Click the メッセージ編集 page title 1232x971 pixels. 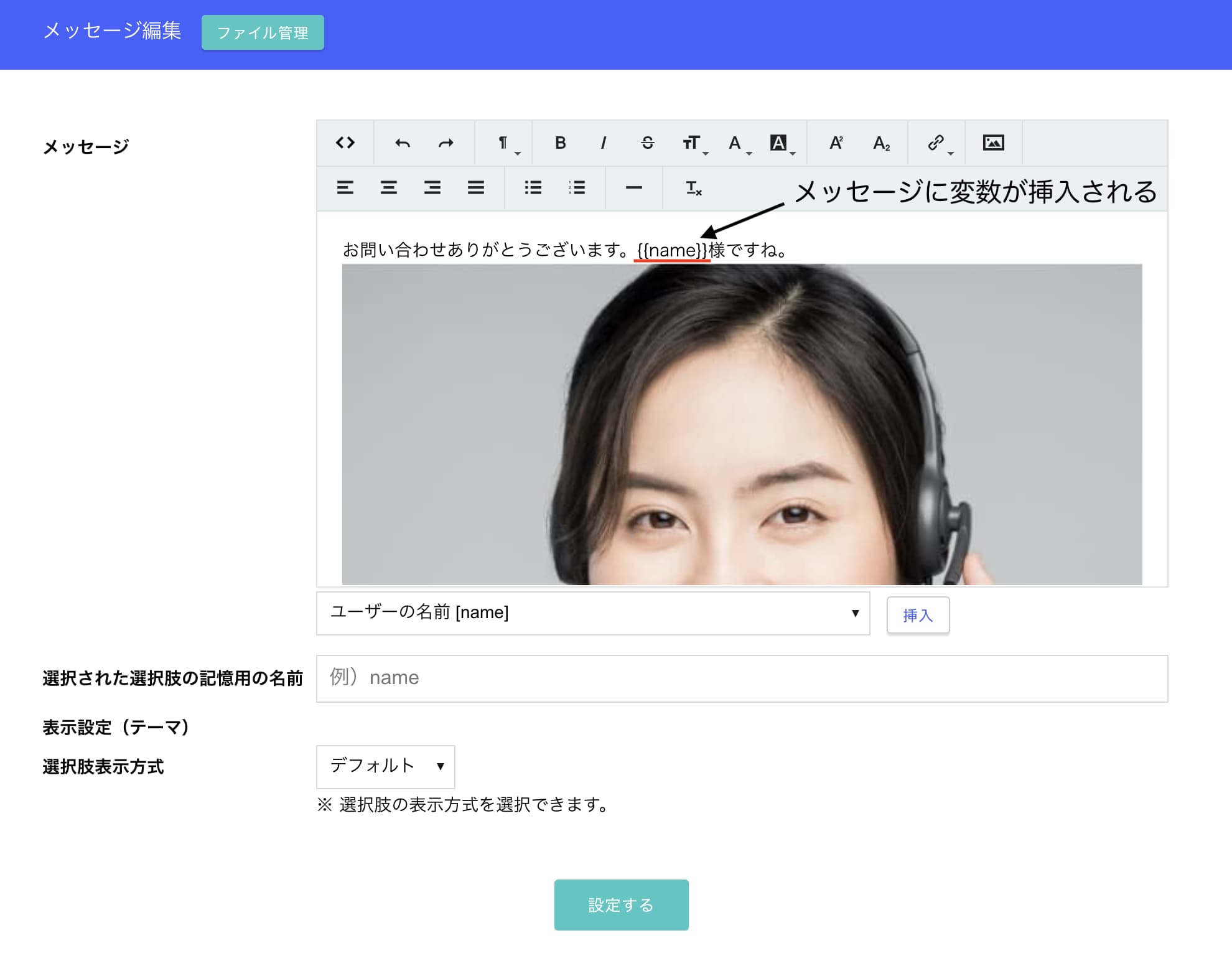[x=113, y=30]
